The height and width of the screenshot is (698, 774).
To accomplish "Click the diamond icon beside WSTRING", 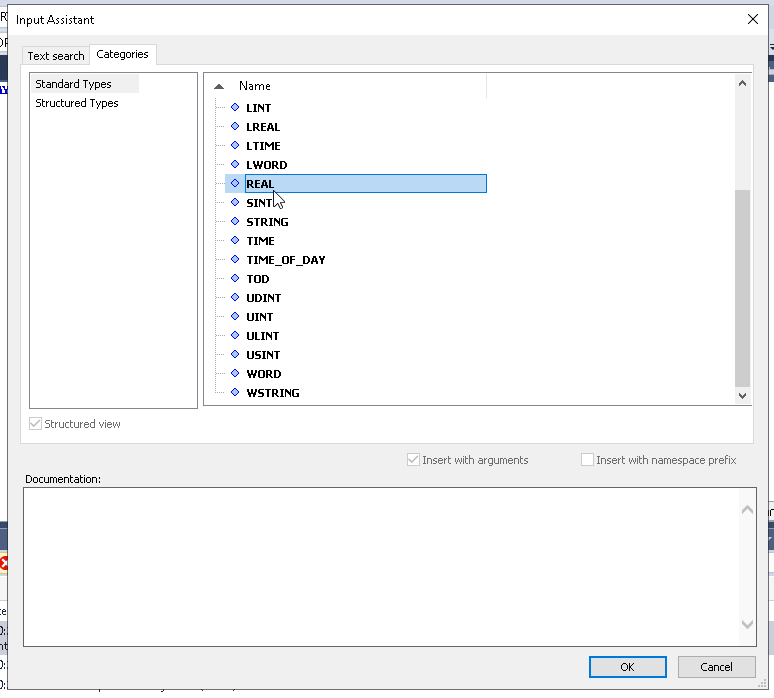I will point(235,392).
